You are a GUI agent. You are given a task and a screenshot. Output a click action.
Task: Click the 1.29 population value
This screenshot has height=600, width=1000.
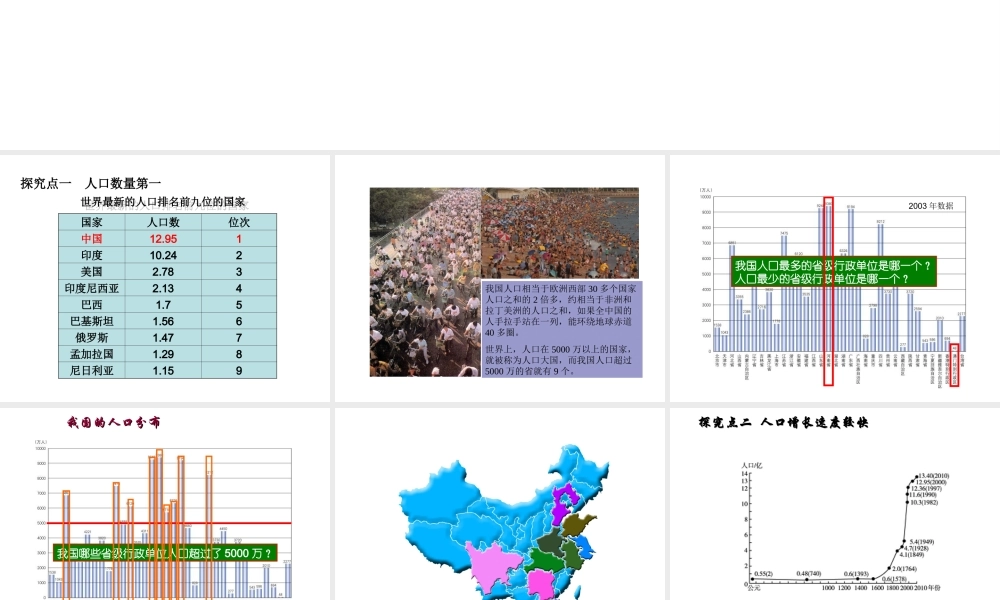[163, 354]
